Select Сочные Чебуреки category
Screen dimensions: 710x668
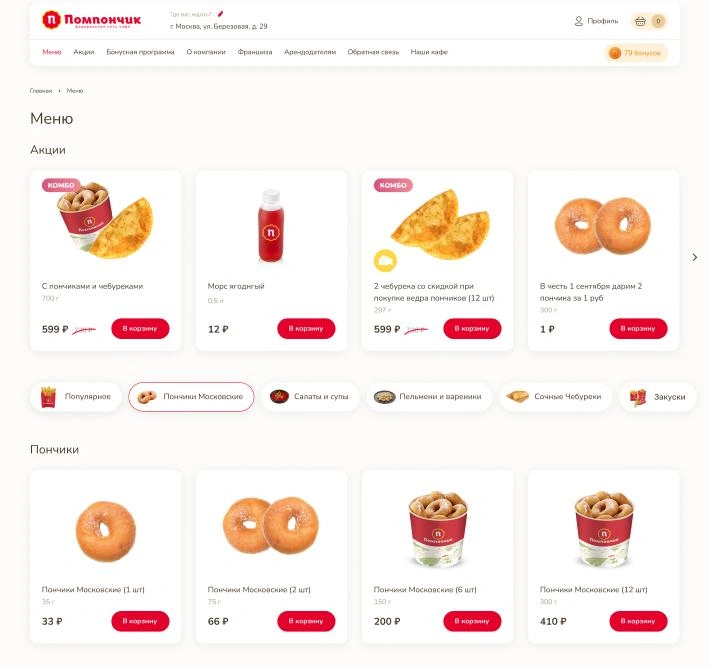point(555,397)
